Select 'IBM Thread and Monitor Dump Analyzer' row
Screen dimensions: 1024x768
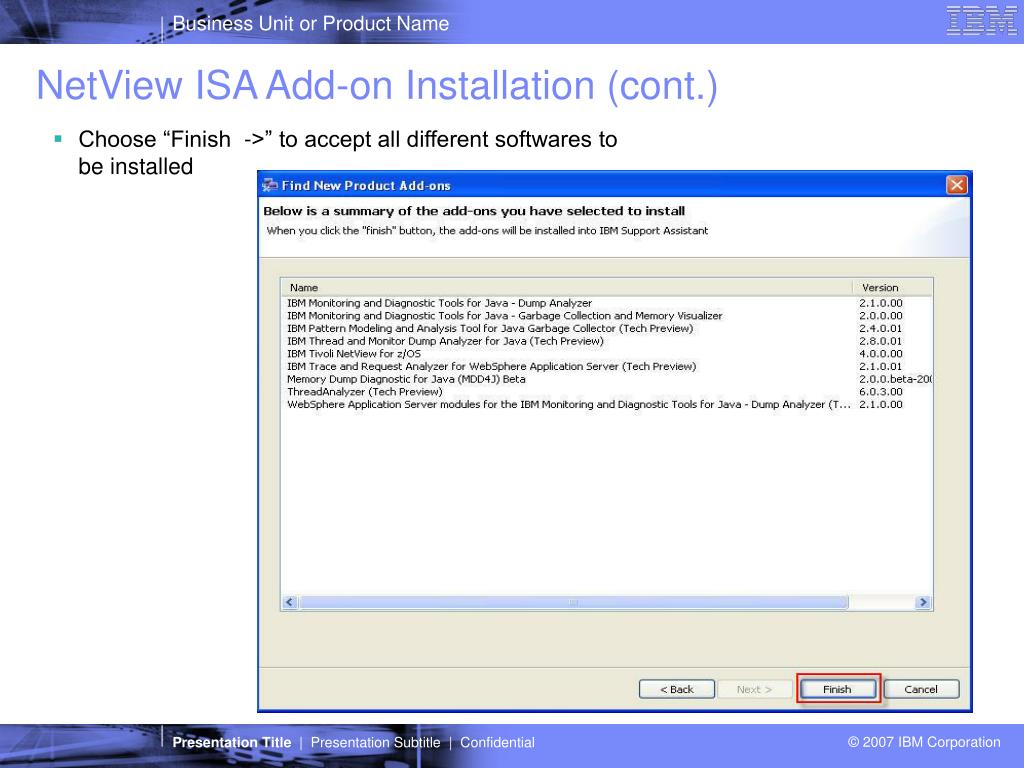[x=606, y=341]
